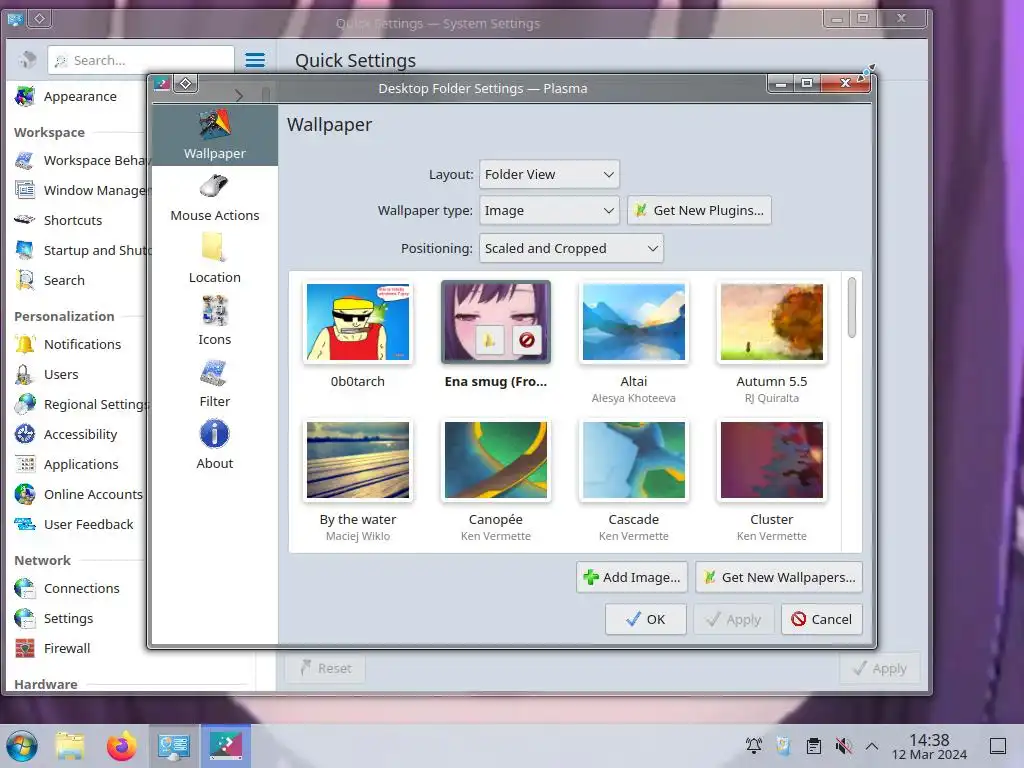Open the Filter section
The height and width of the screenshot is (768, 1024).
[x=215, y=384]
